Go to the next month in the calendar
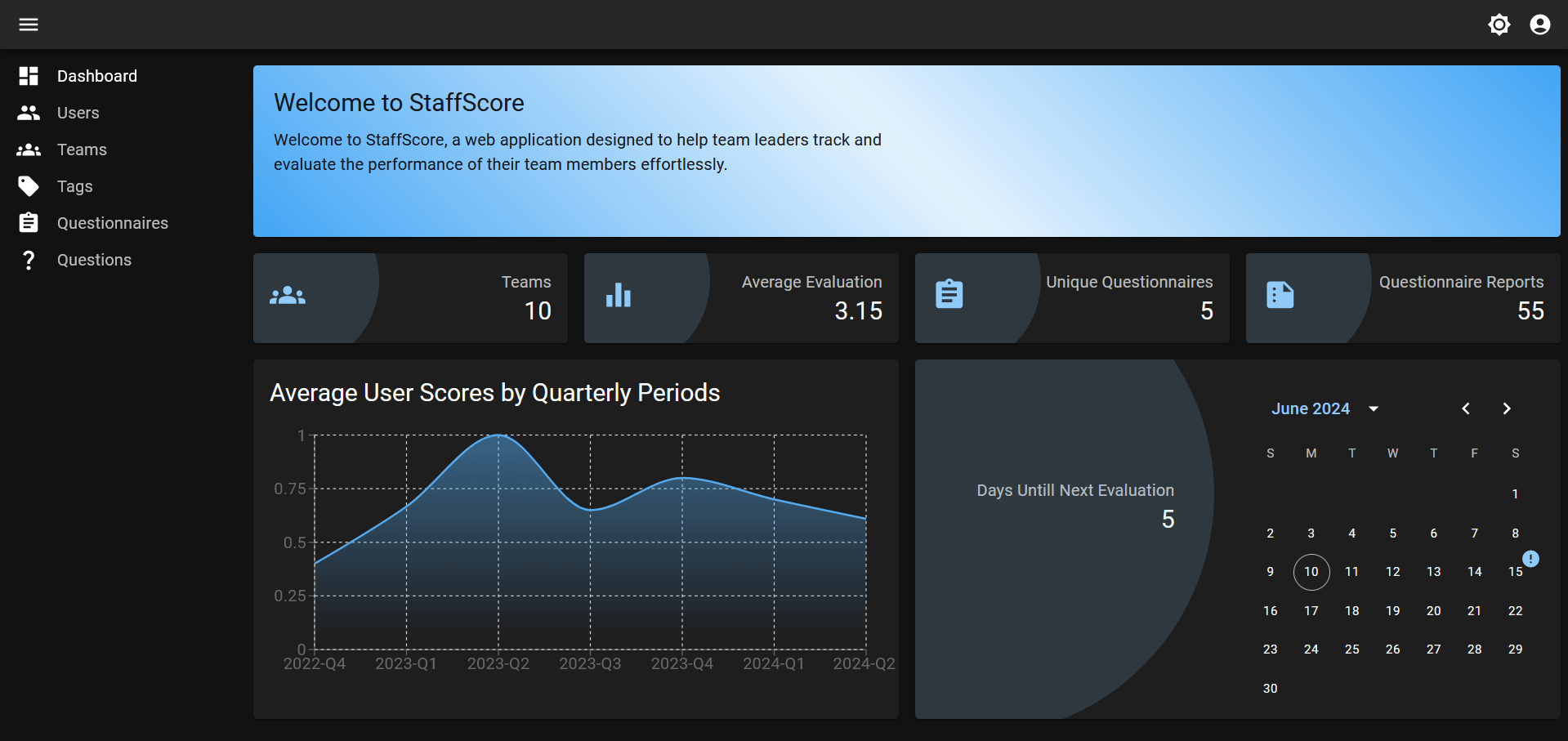 [x=1507, y=408]
